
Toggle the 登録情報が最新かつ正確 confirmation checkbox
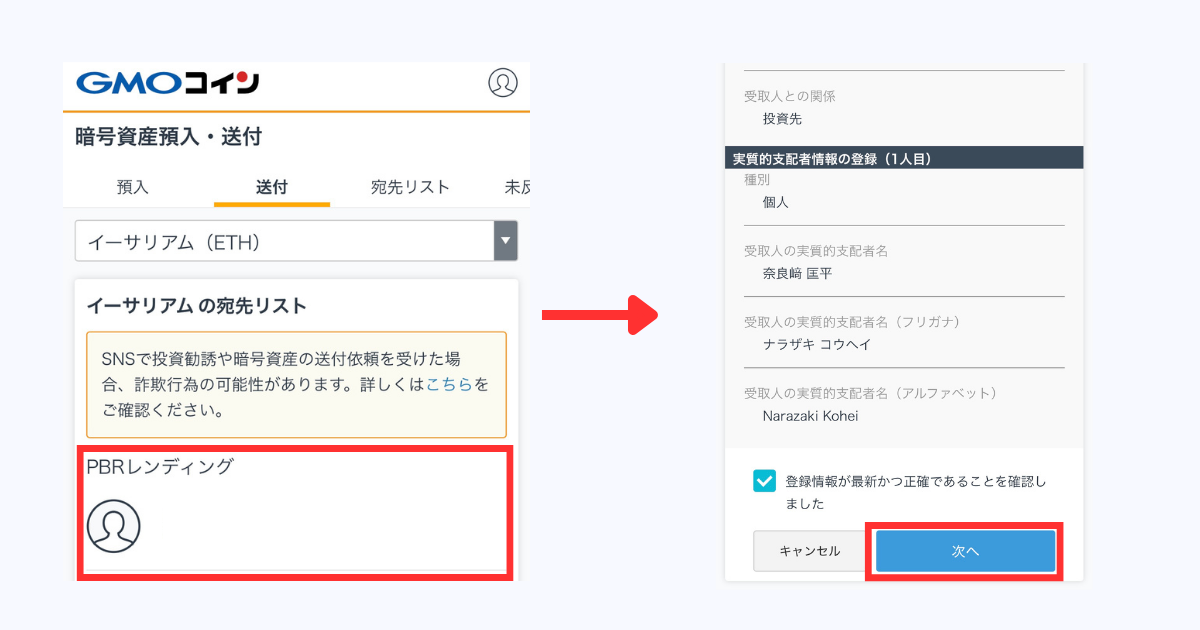coord(764,481)
